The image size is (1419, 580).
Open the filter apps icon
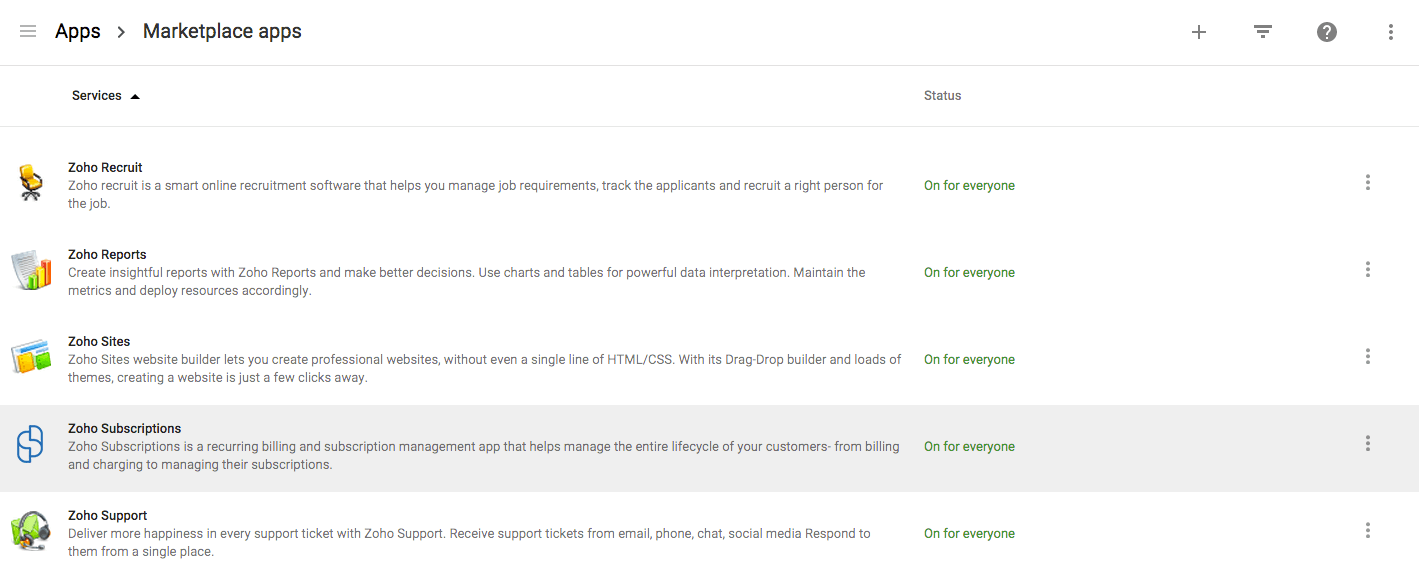[1262, 31]
